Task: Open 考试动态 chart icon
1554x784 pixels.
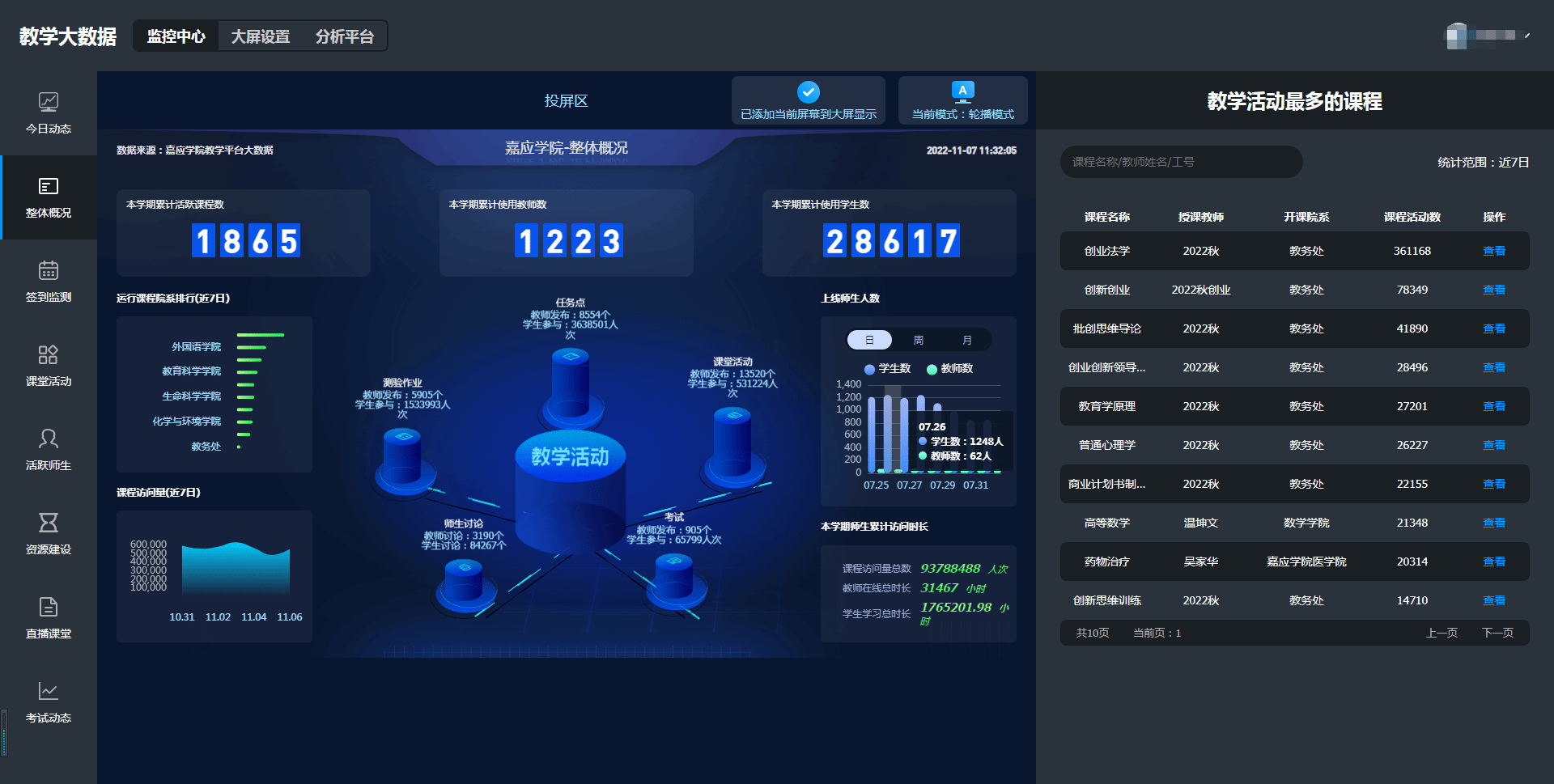Action: [49, 692]
